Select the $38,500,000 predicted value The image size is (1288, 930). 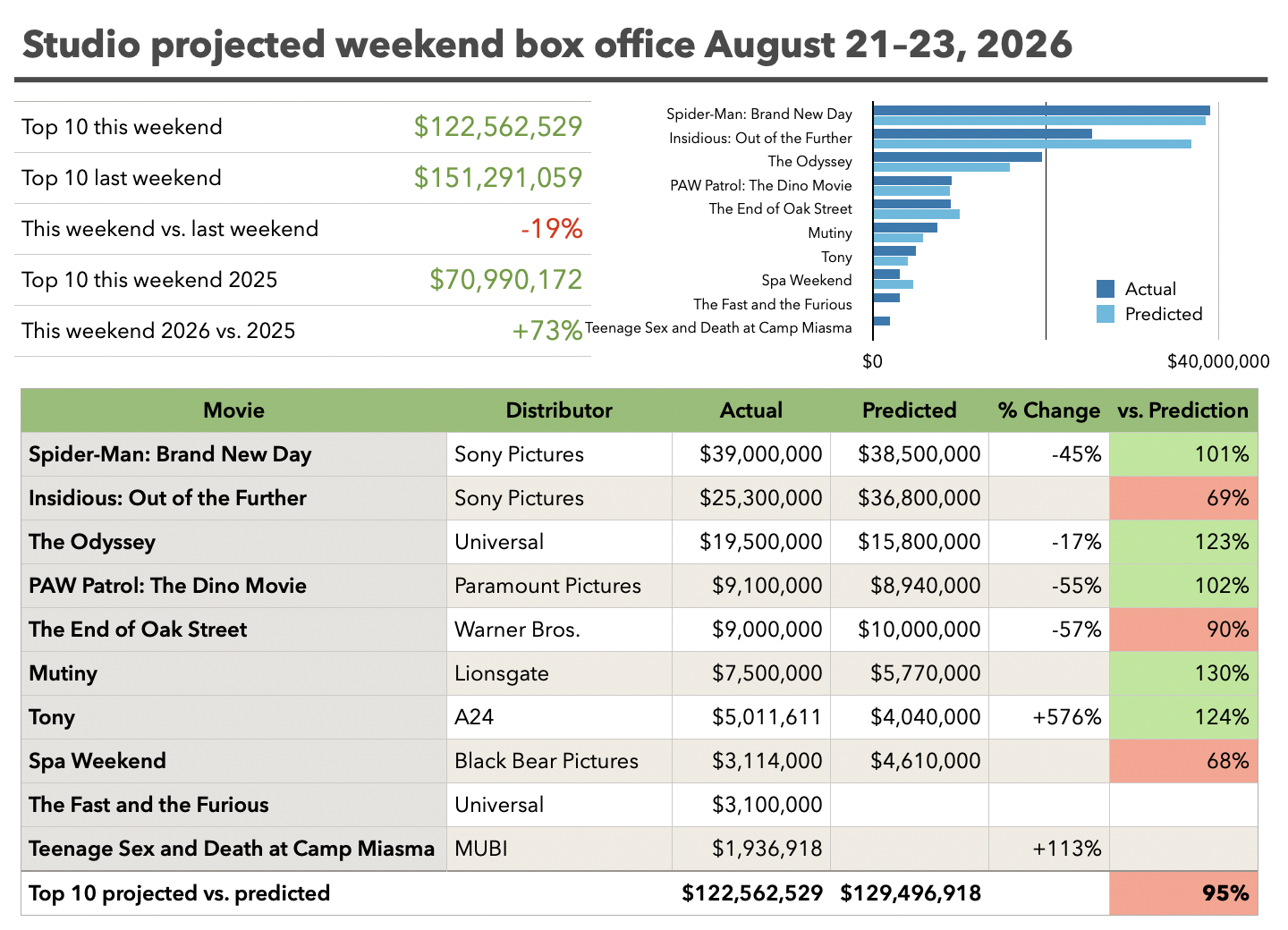910,454
